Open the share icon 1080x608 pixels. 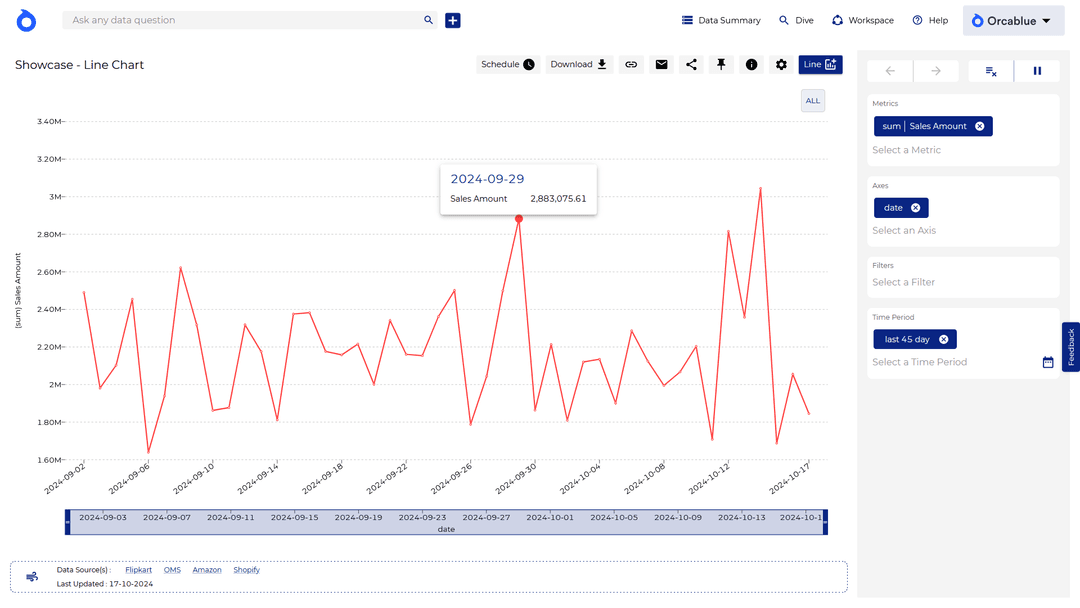pos(691,65)
